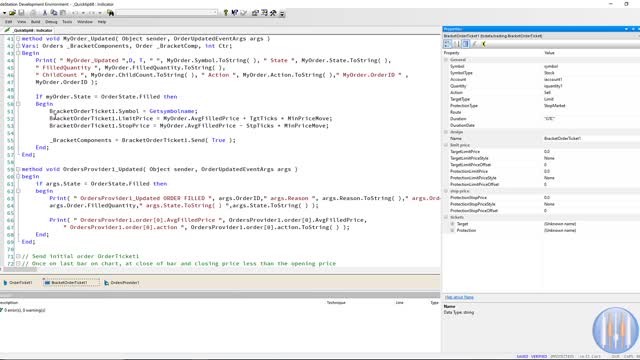Screen dimensions: 640x360
Task: Click the Alphabetical sort icon in Properties
Action: [457, 44]
